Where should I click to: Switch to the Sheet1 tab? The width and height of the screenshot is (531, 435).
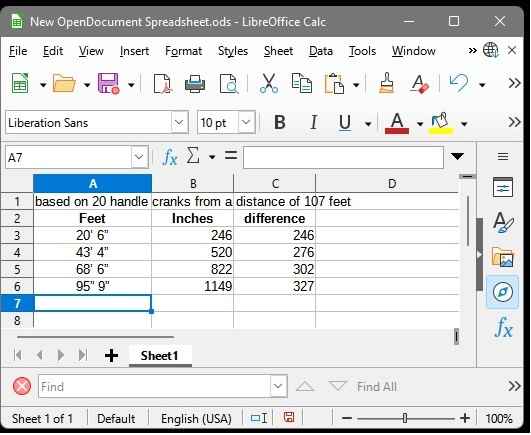point(159,356)
